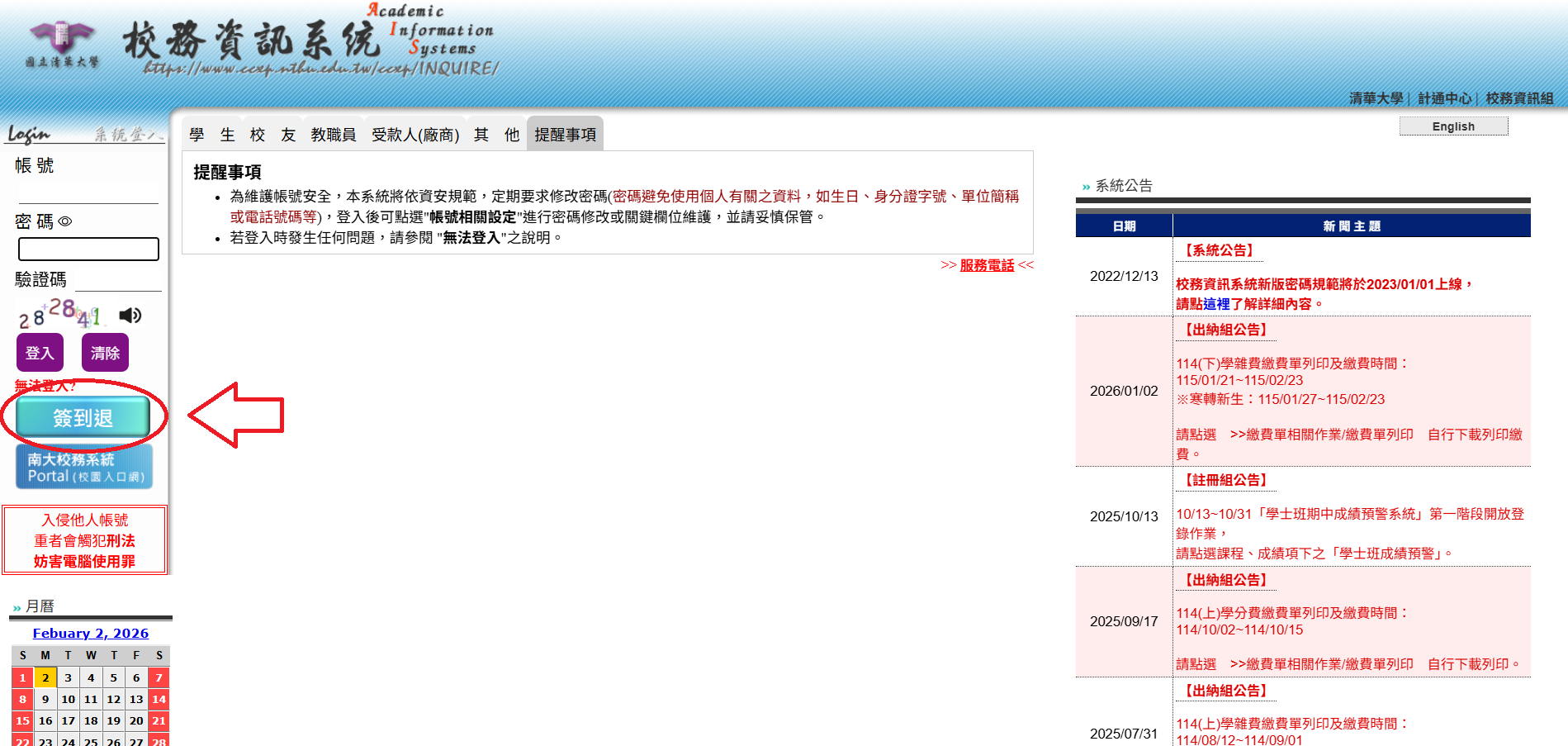Click the 無法登入? help link
The height and width of the screenshot is (746, 1568).
pos(45,385)
